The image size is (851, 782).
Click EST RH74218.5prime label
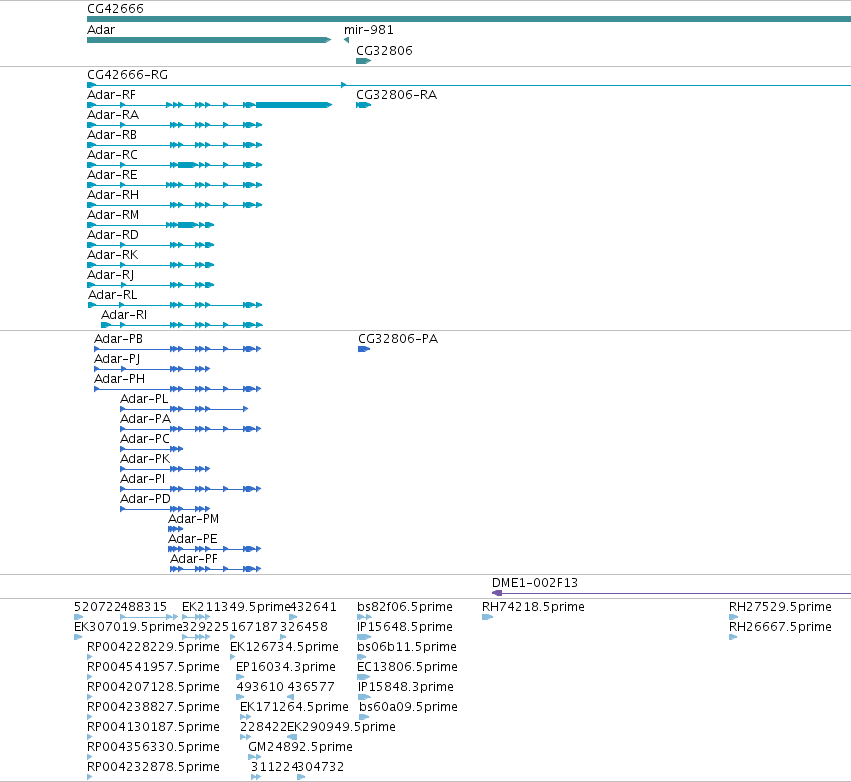point(533,607)
